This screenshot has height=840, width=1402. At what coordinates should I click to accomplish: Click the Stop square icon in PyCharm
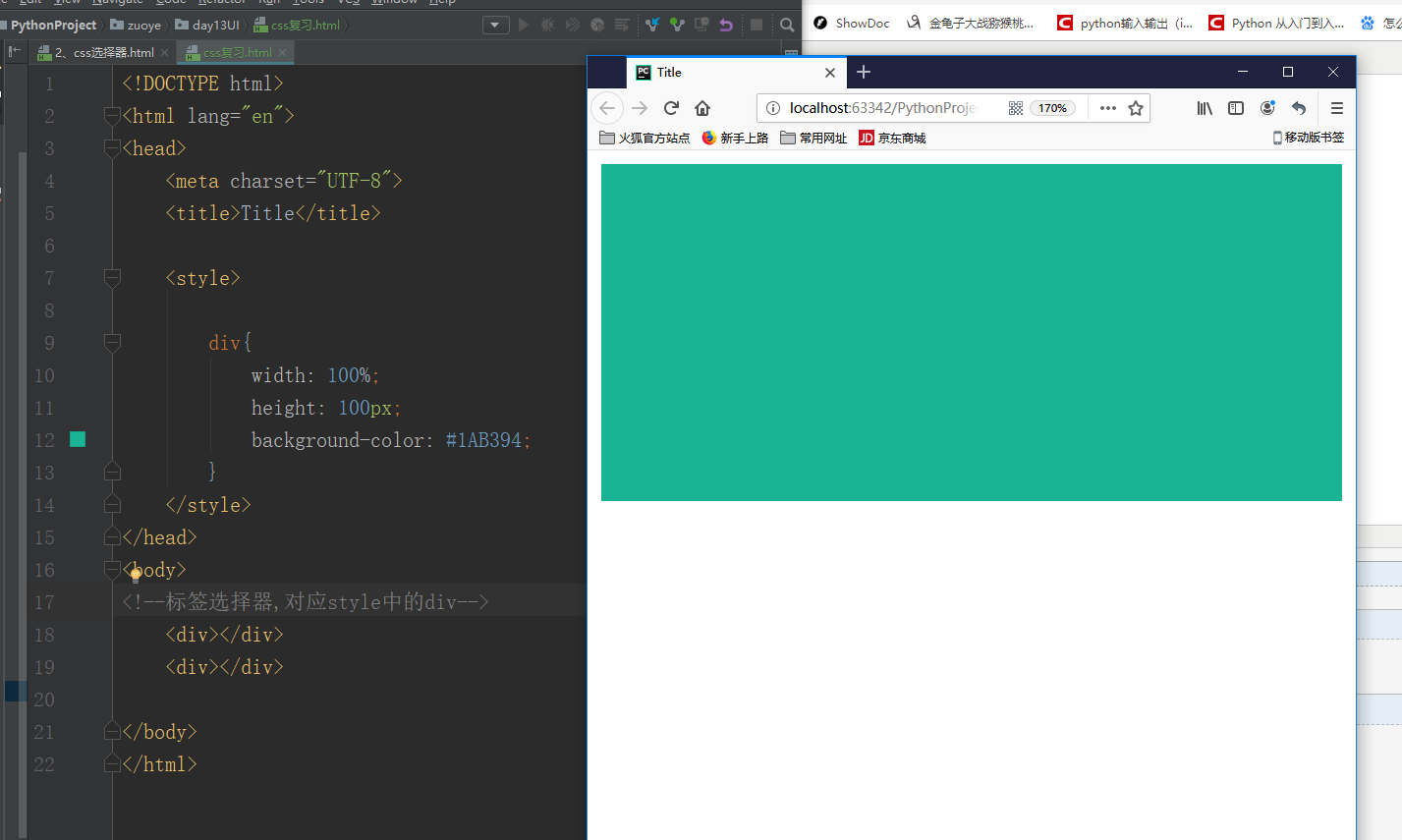[x=757, y=25]
